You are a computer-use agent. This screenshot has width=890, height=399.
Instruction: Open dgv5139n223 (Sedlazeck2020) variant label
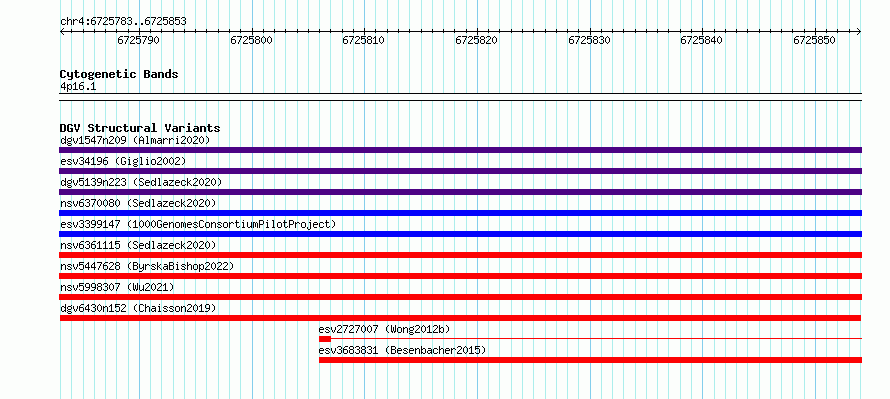pyautogui.click(x=141, y=182)
